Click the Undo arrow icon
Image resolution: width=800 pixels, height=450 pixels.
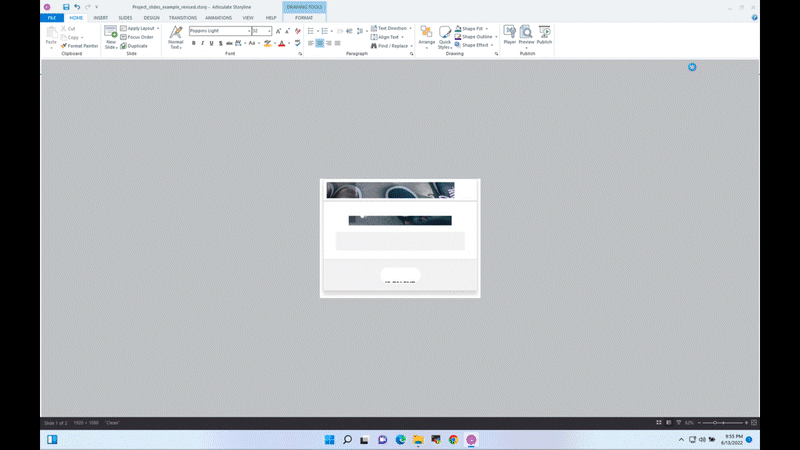click(x=77, y=7)
